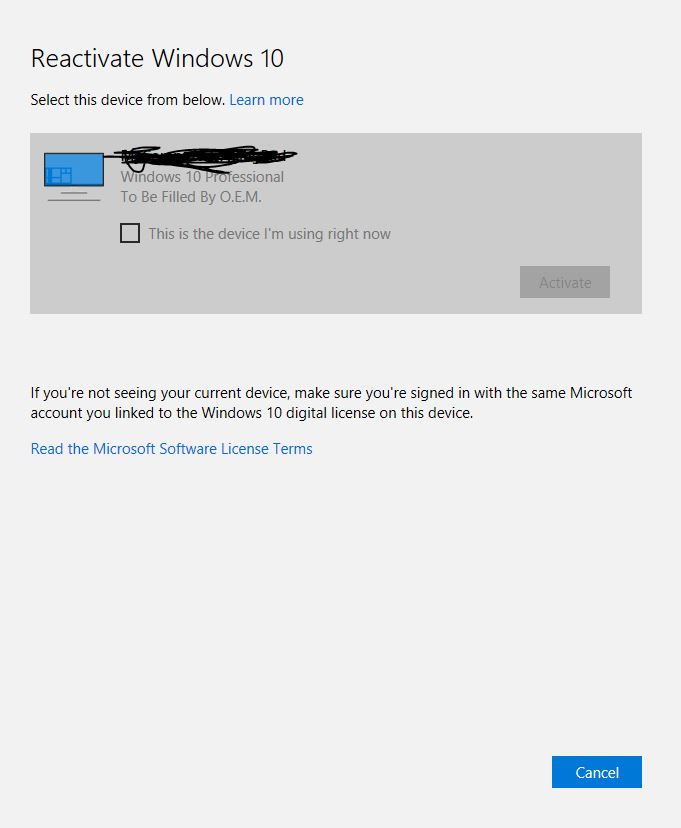
Task: Click the grayed-out Activate button
Action: point(564,282)
